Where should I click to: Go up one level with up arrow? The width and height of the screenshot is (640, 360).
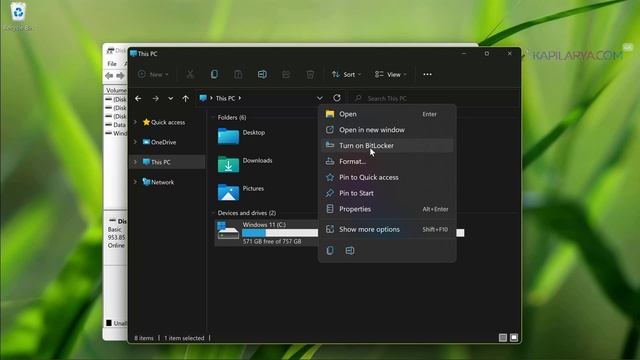point(186,98)
